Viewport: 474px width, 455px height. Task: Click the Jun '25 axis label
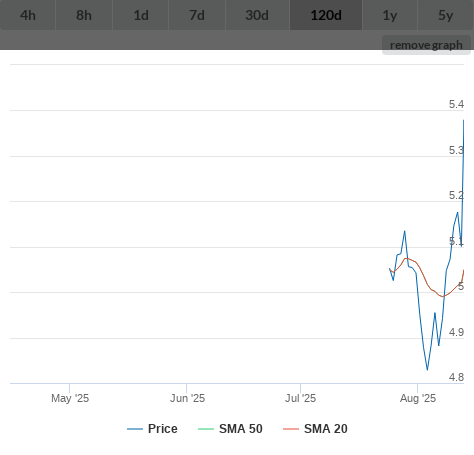187,398
